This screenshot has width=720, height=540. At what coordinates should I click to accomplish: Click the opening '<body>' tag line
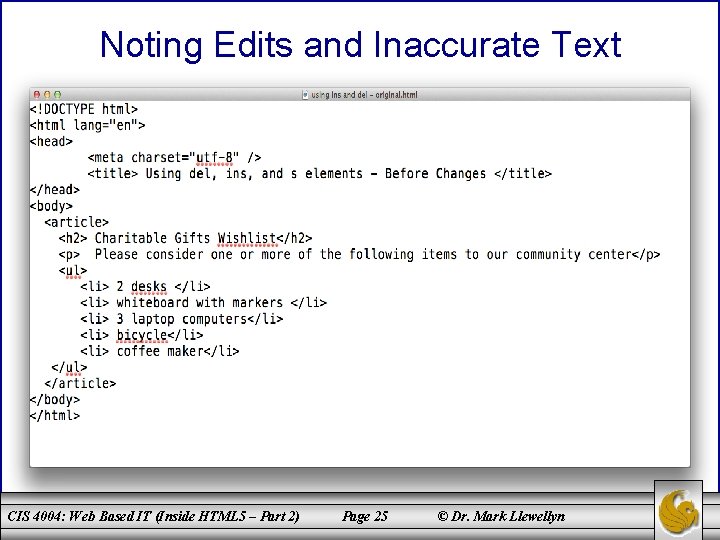[51, 206]
